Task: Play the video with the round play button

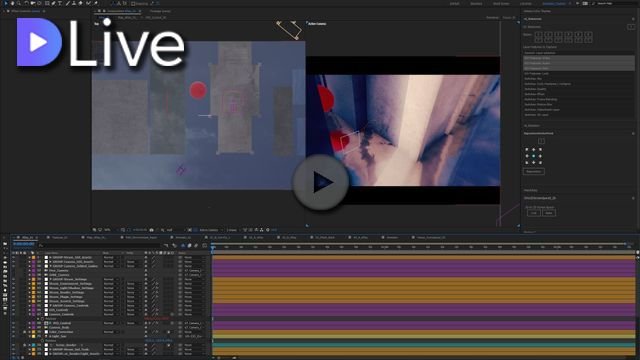Action: tap(321, 182)
